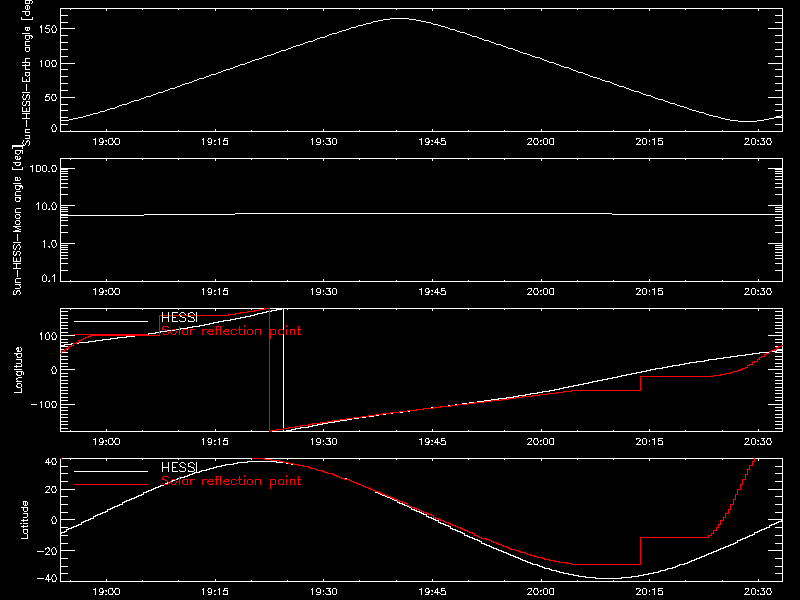
Task: Click the Latitude axis label
Action: tap(24, 520)
